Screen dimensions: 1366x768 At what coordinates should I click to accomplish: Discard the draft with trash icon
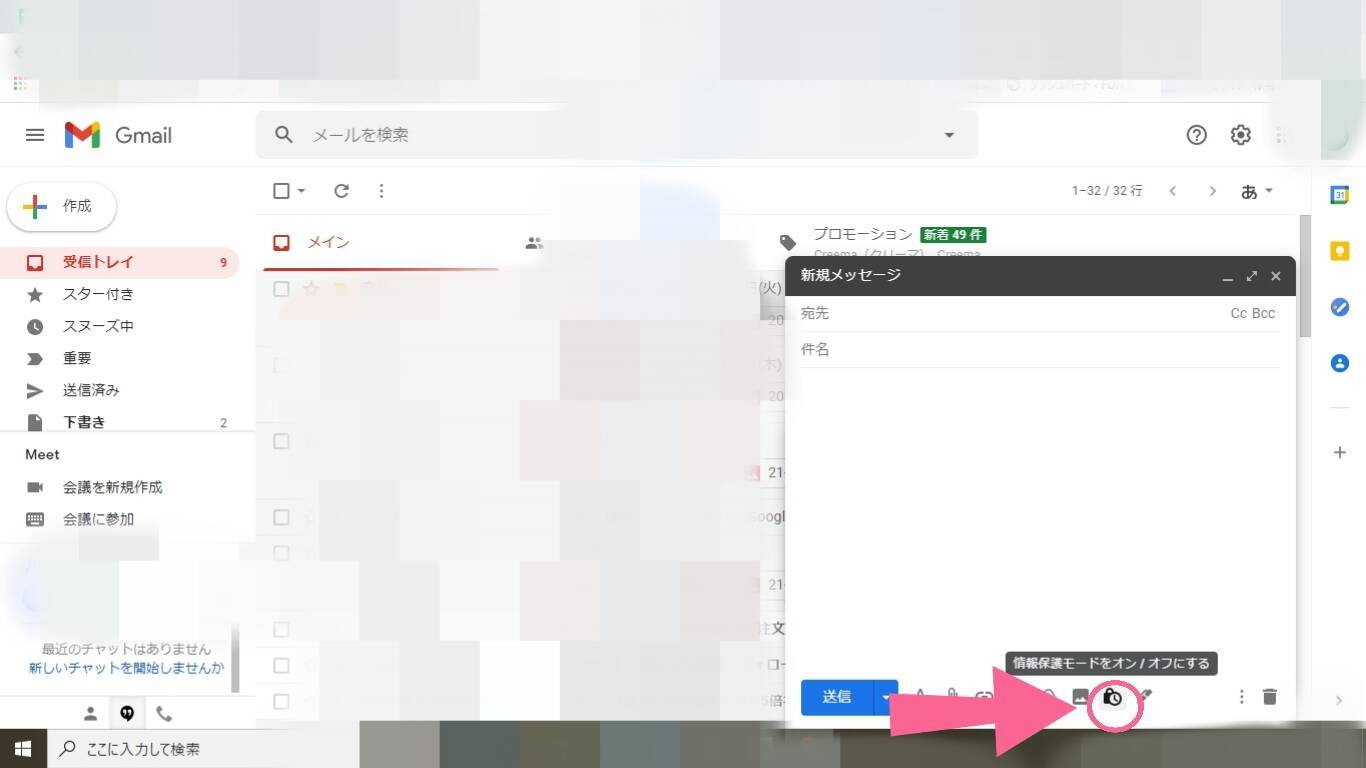tap(1270, 697)
